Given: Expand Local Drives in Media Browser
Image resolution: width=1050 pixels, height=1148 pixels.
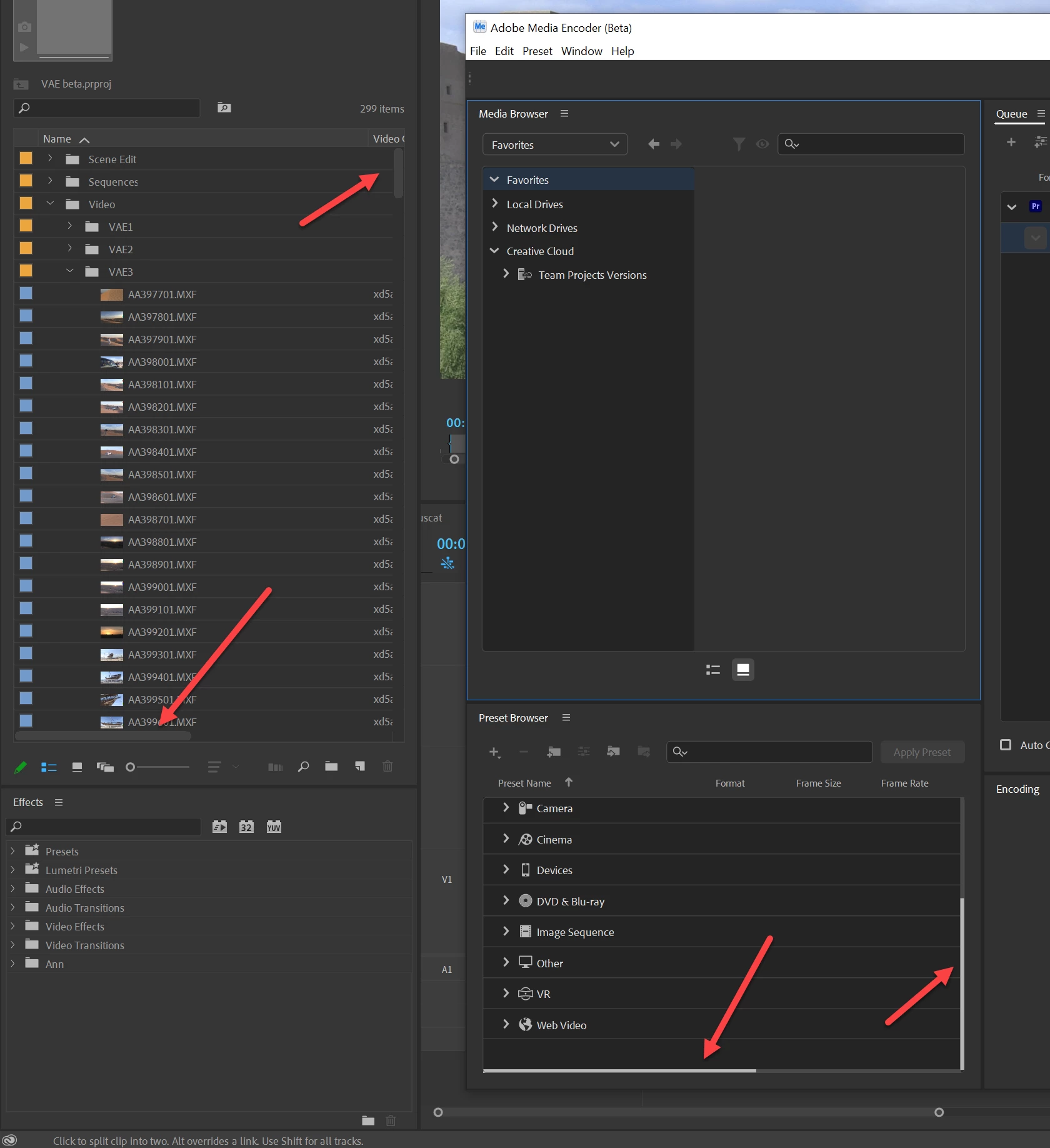Looking at the screenshot, I should (x=495, y=204).
